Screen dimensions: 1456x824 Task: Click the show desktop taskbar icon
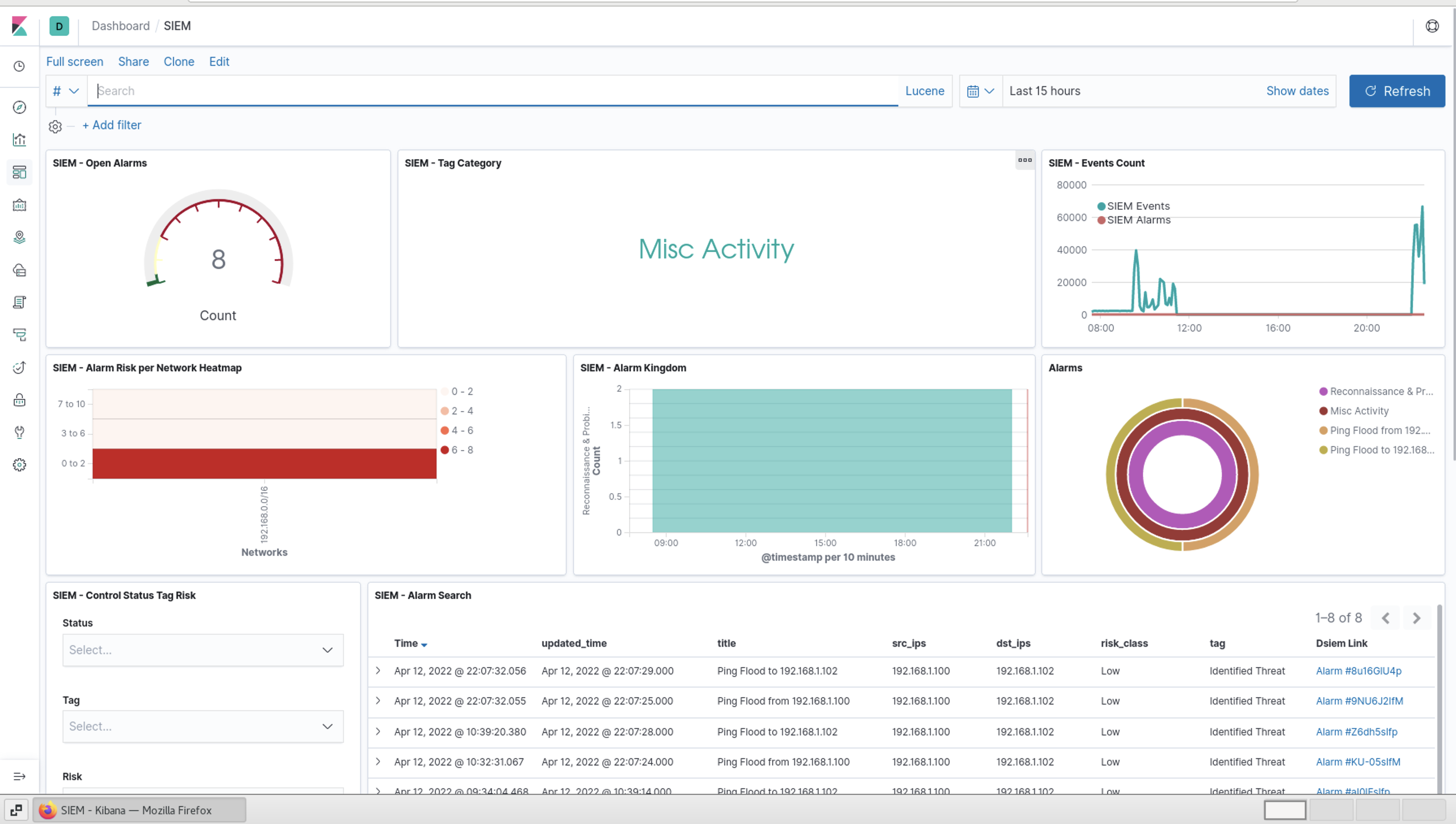(16, 810)
